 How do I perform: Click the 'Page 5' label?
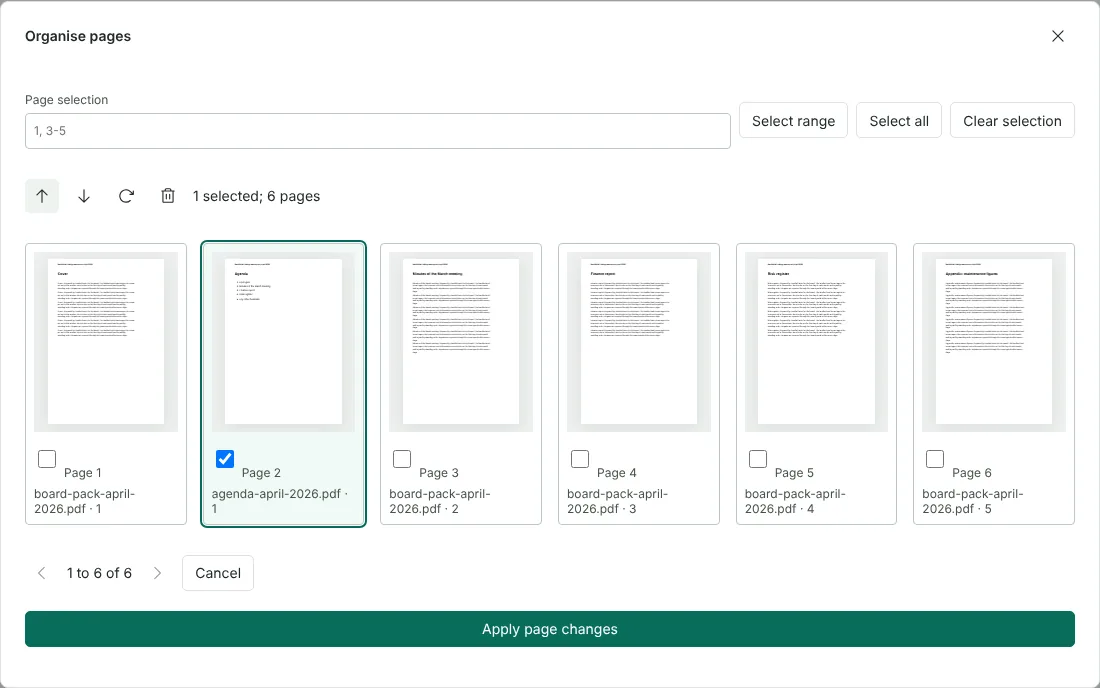coord(794,473)
